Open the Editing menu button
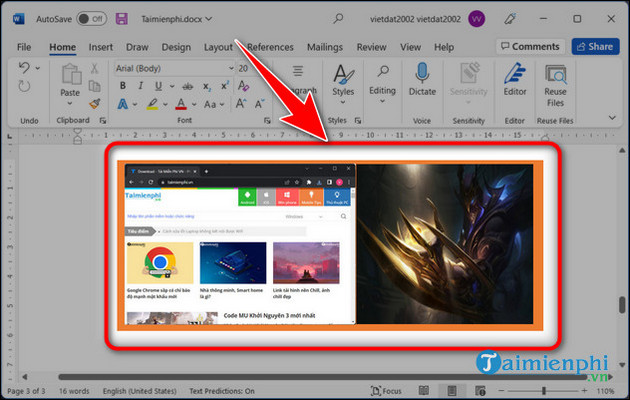The height and width of the screenshot is (400, 630). pos(382,84)
